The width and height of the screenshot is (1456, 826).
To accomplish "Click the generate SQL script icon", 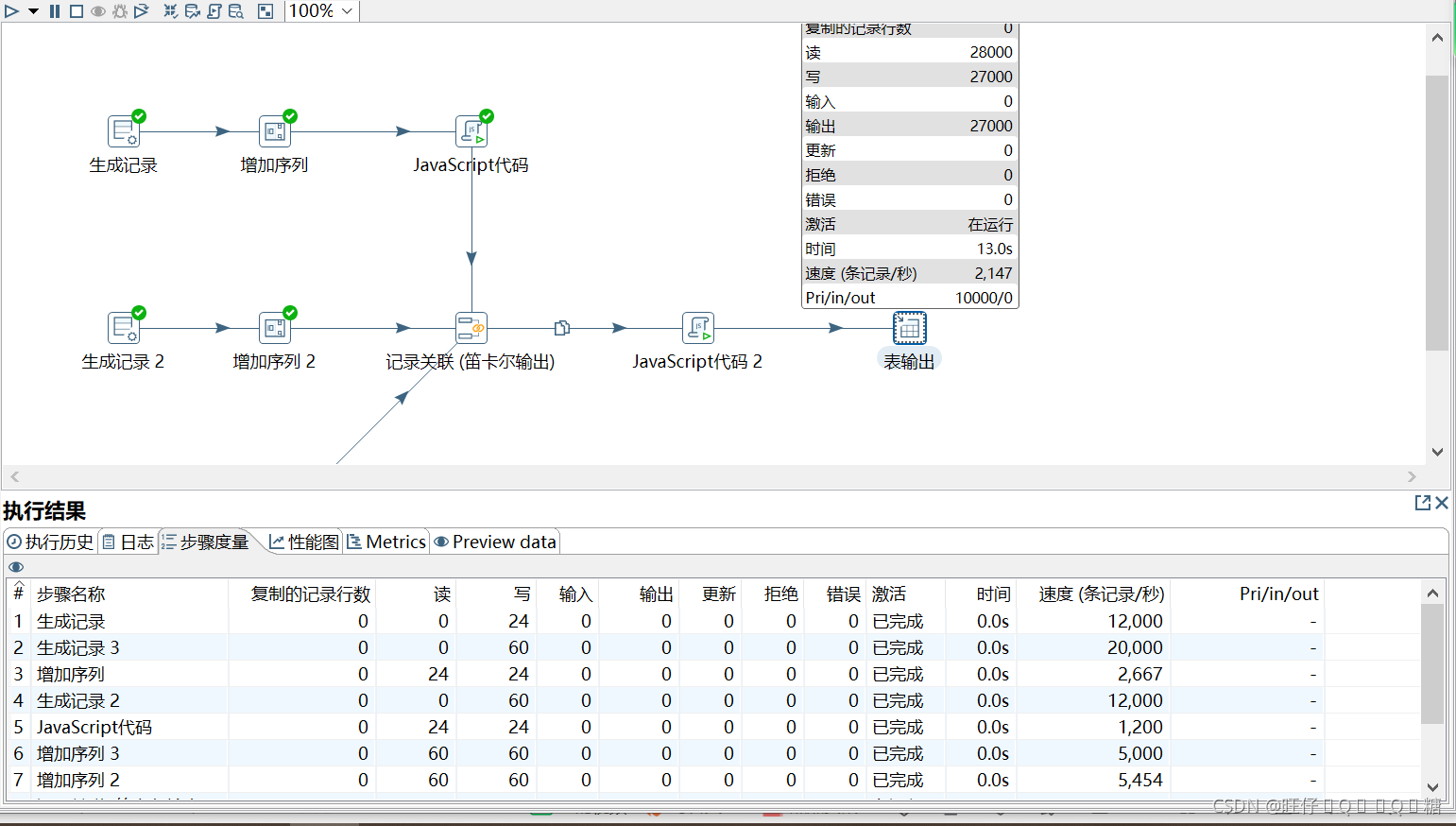I will coord(214,11).
